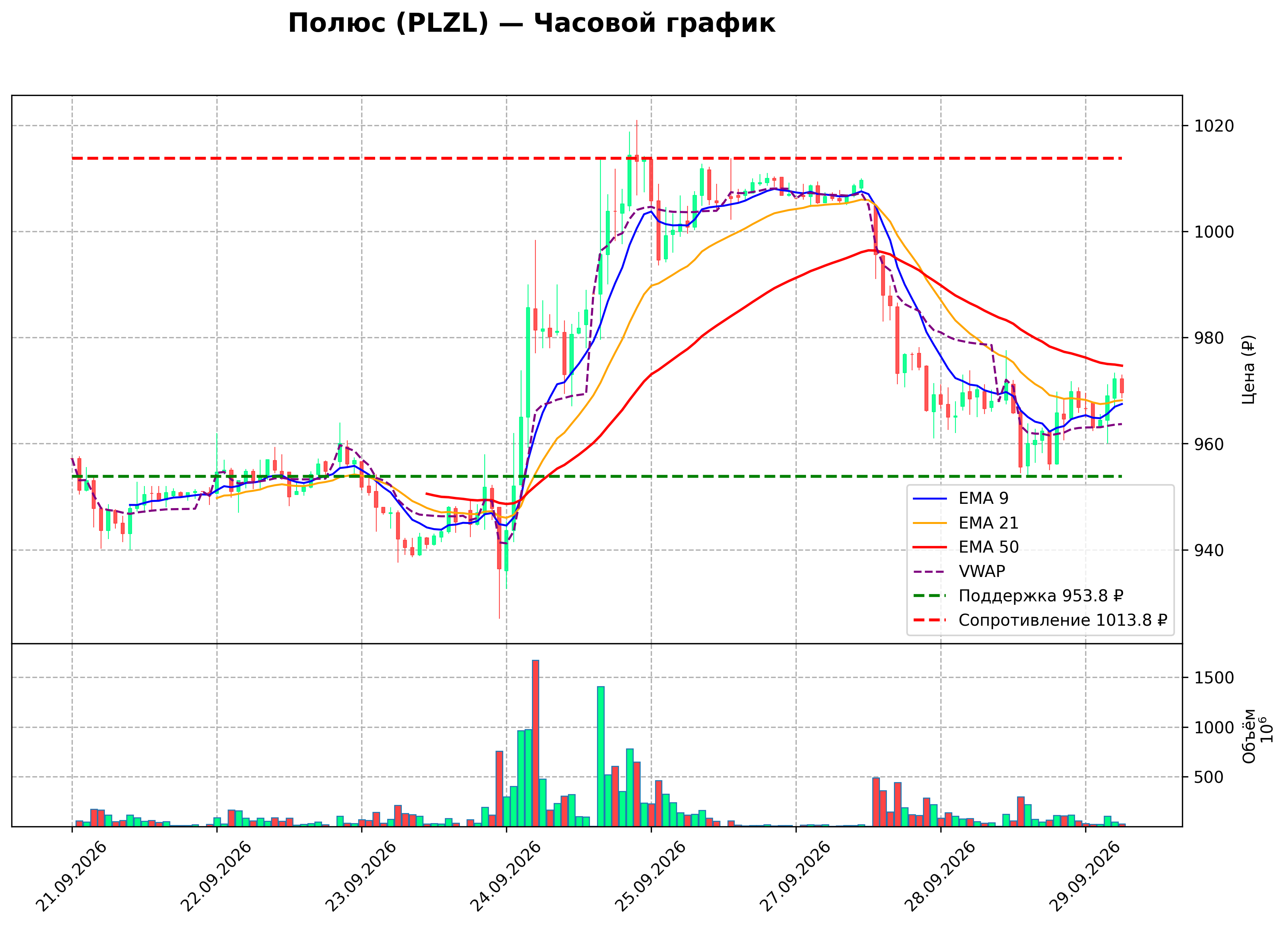Click the date label 29.09.2026

point(1085,876)
